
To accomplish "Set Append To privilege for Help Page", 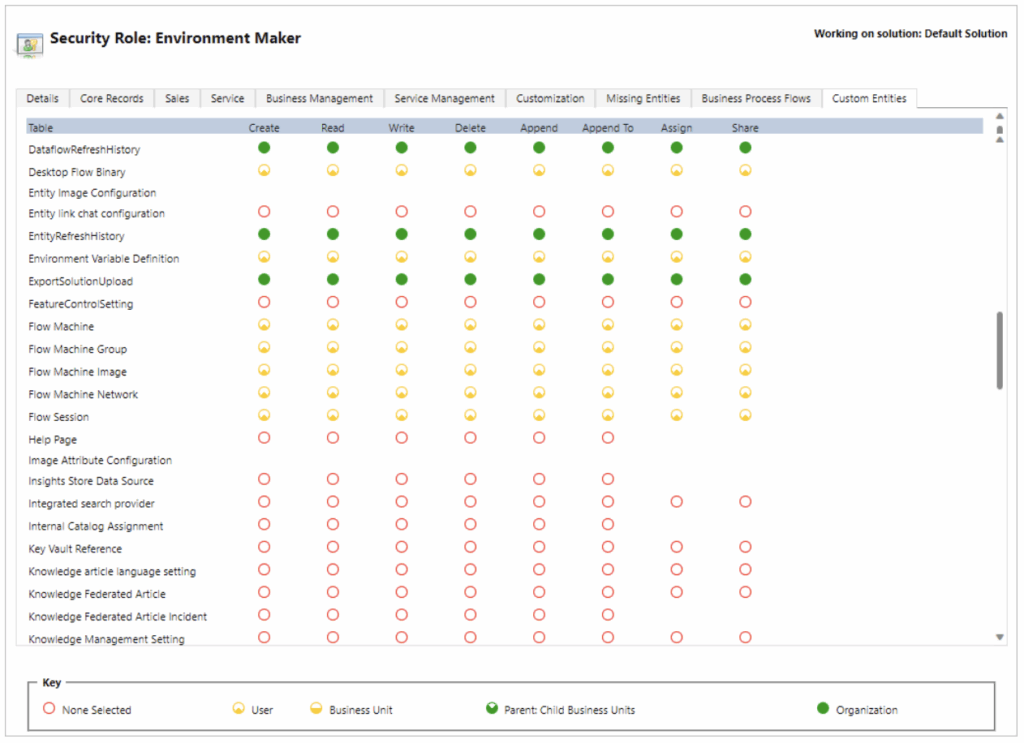I will [x=608, y=437].
